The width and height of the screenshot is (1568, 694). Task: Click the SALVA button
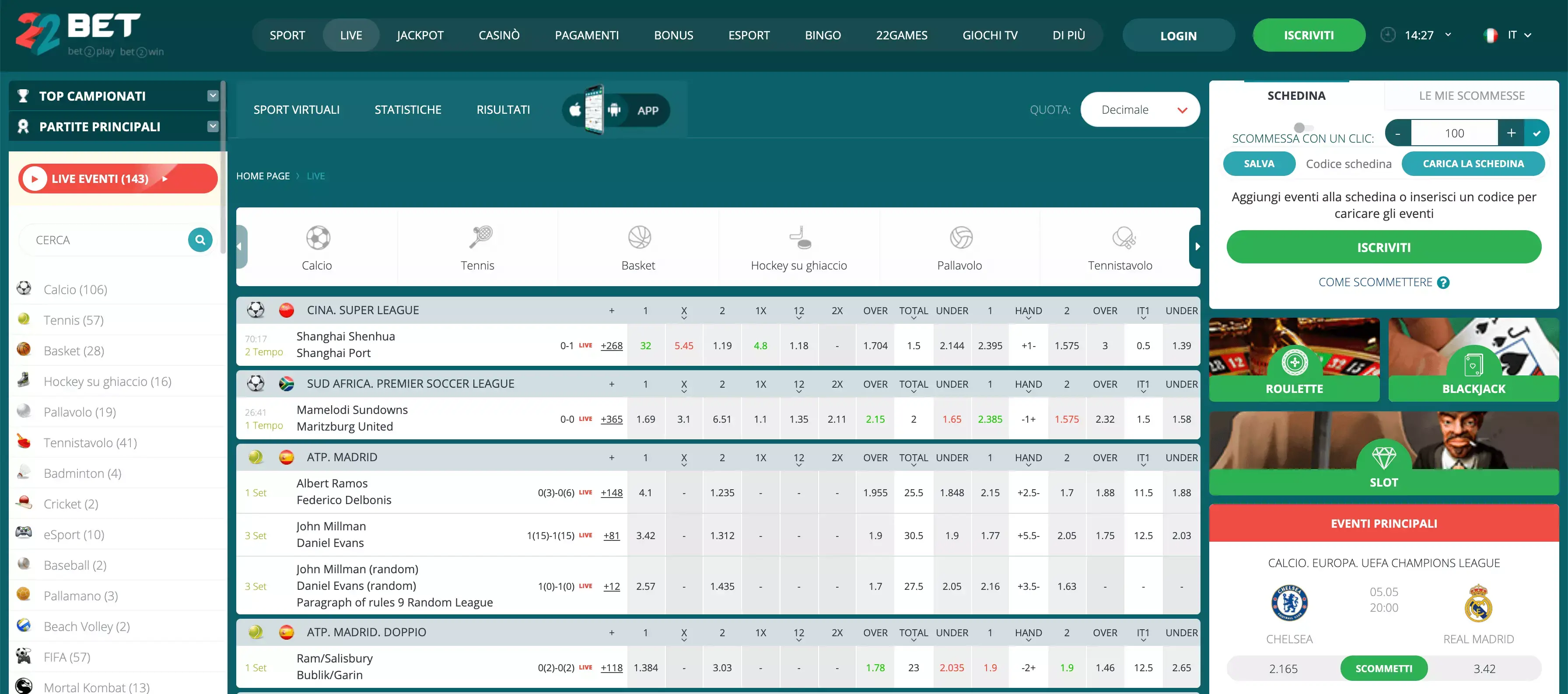coord(1259,163)
